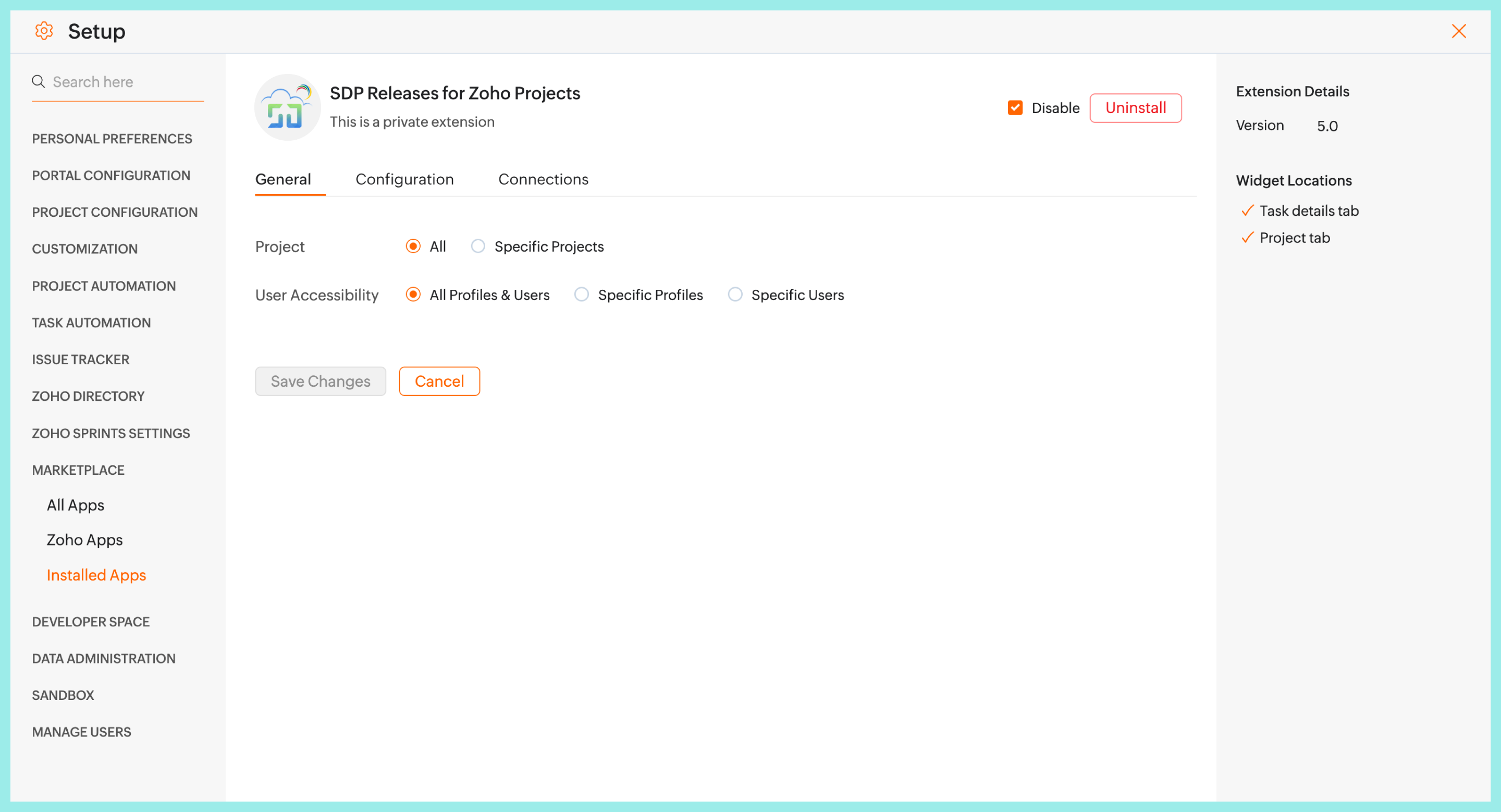Select All Profiles & Users option
The height and width of the screenshot is (812, 1501).
point(413,295)
